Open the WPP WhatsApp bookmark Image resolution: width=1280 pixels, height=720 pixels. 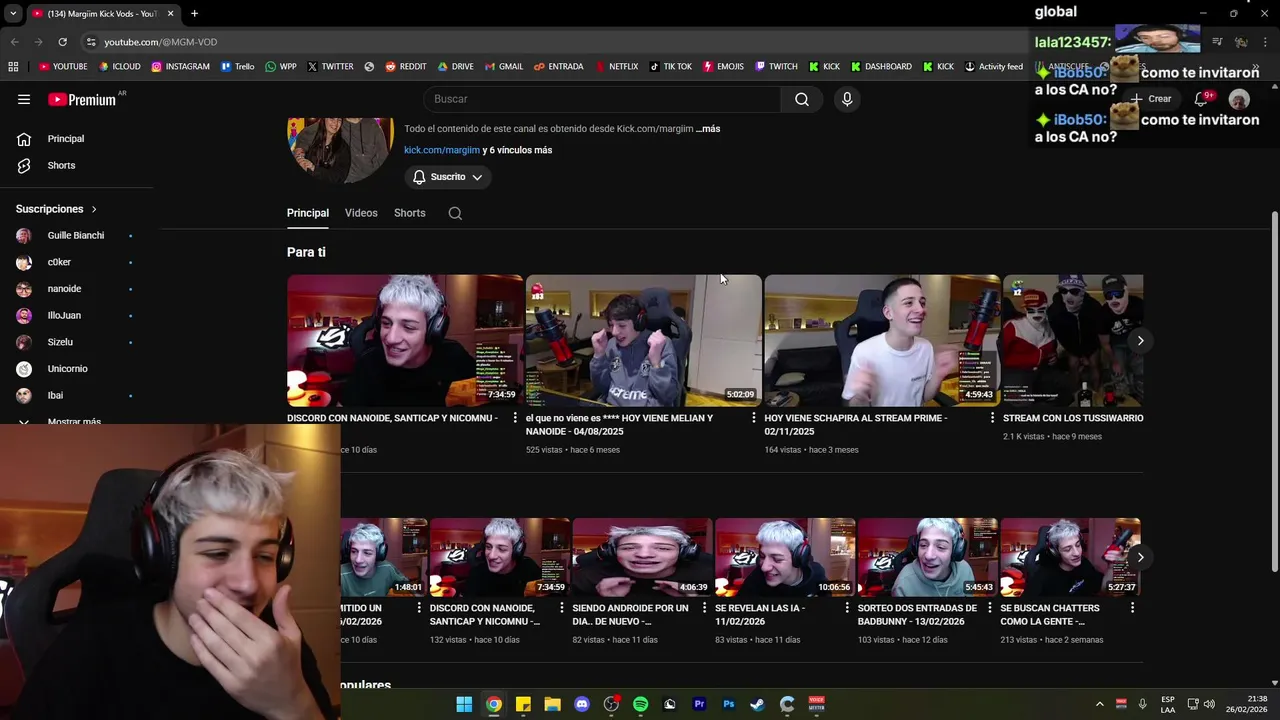(x=281, y=67)
